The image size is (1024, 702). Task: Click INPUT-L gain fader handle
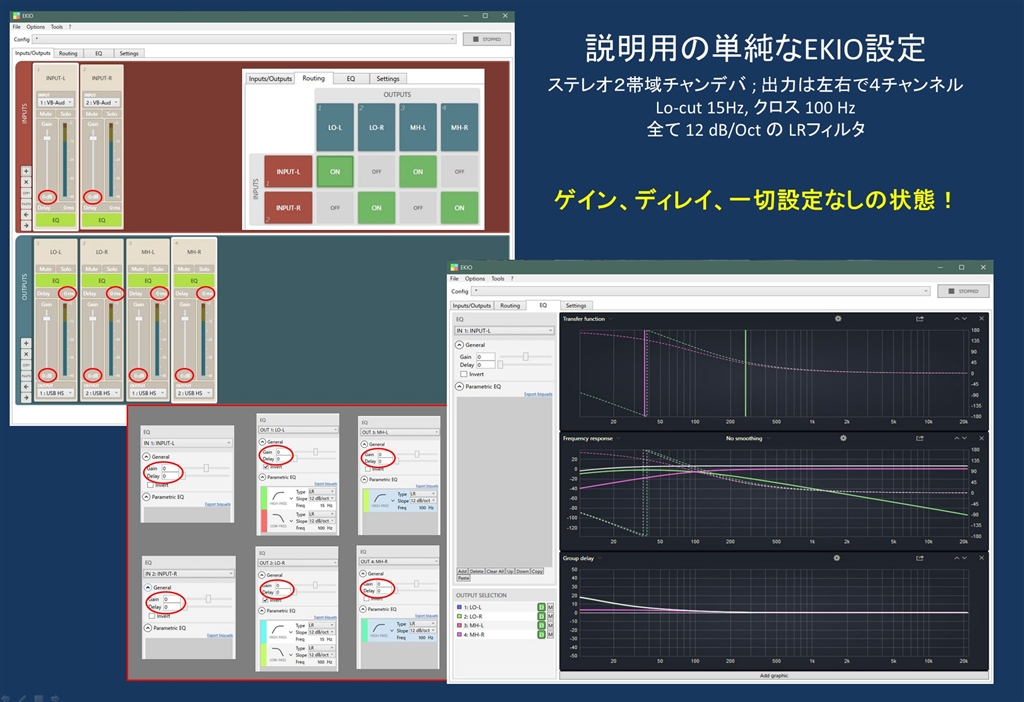tap(47, 138)
